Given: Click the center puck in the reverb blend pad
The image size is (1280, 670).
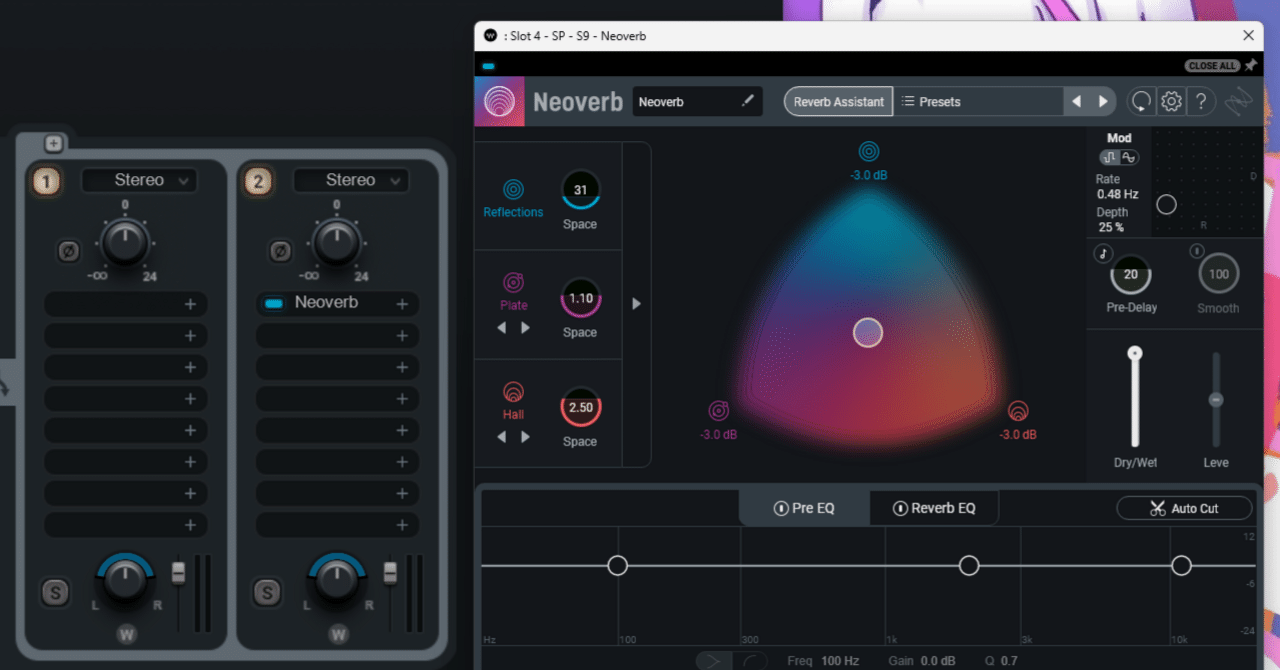Looking at the screenshot, I should pyautogui.click(x=868, y=332).
